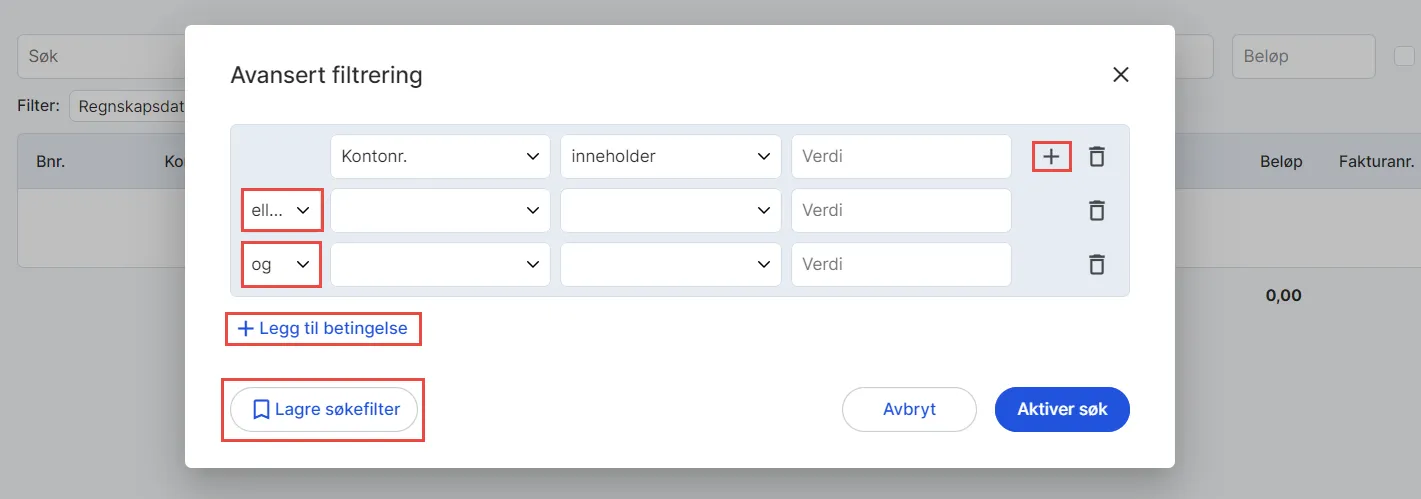Click the Avbryt button
This screenshot has height=499, width=1421.
tap(909, 409)
